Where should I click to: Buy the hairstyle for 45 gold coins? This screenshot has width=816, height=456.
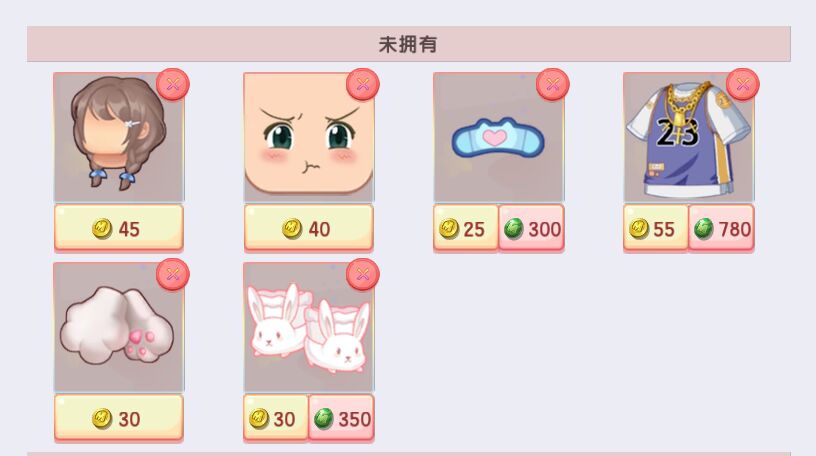[119, 228]
